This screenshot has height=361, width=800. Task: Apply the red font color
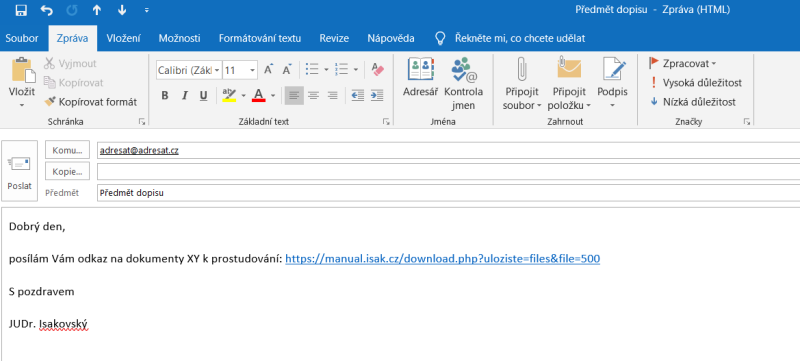click(259, 95)
